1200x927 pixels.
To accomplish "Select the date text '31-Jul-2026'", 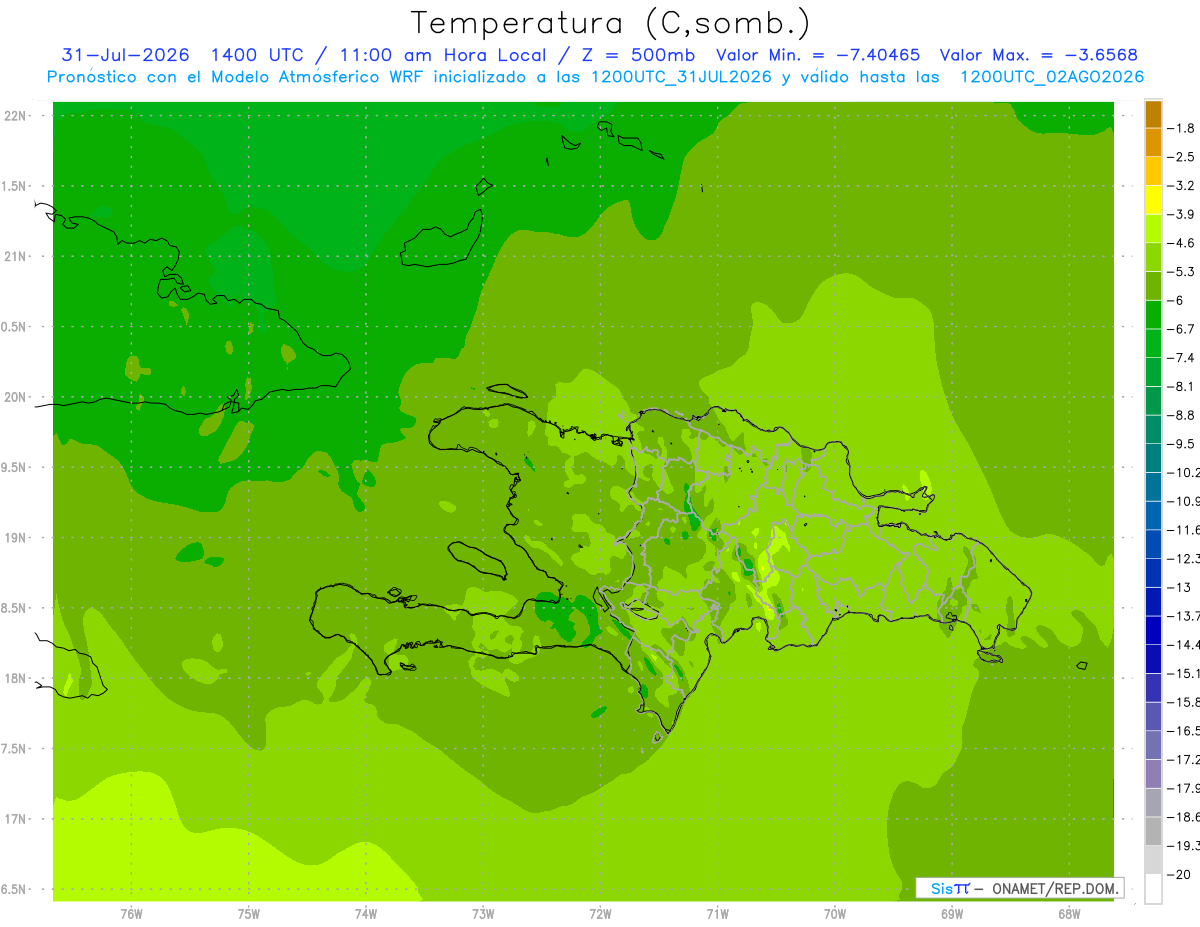I will coord(125,55).
